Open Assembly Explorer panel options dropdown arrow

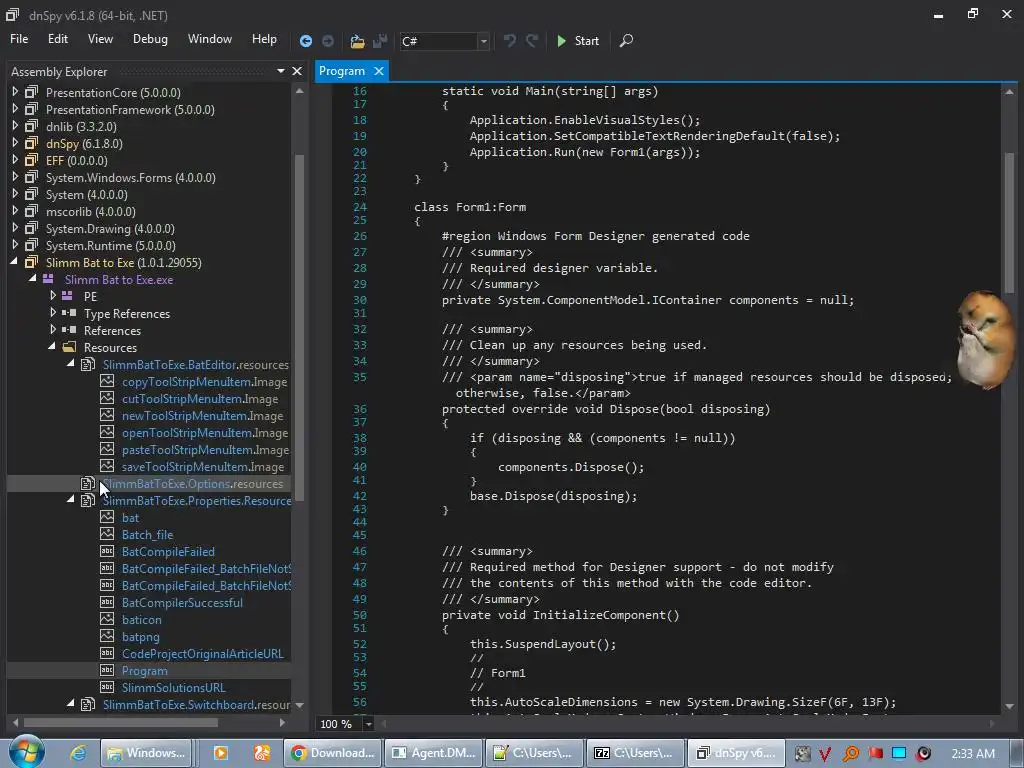(x=281, y=71)
